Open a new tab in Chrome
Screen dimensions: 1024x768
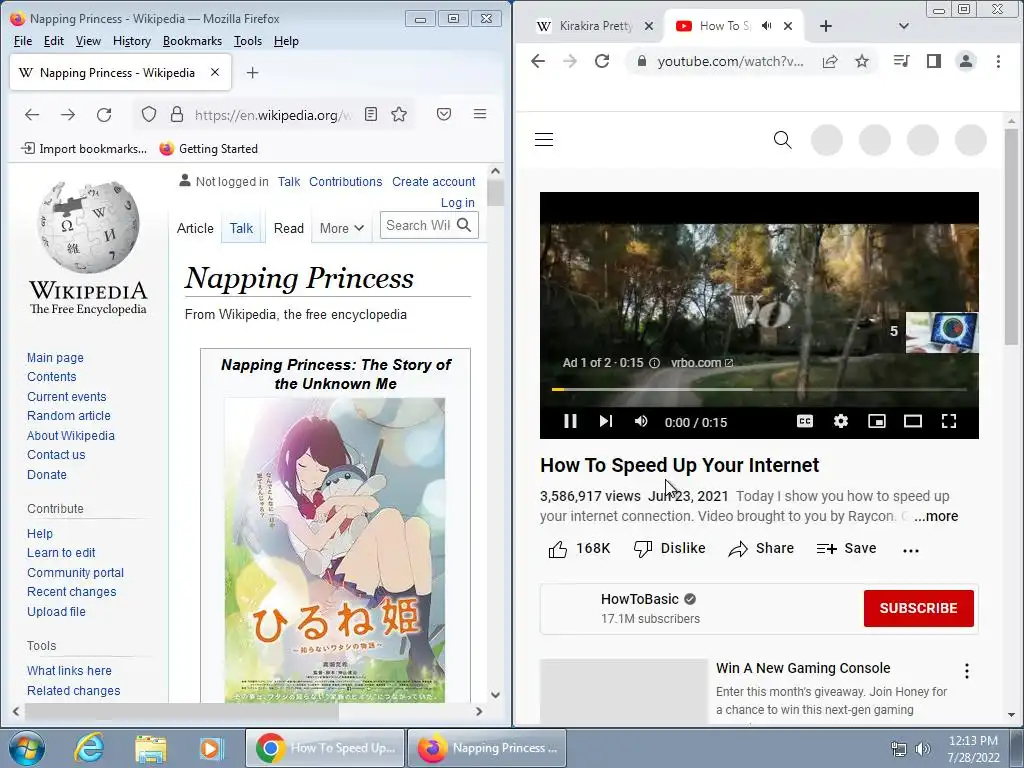pos(825,25)
